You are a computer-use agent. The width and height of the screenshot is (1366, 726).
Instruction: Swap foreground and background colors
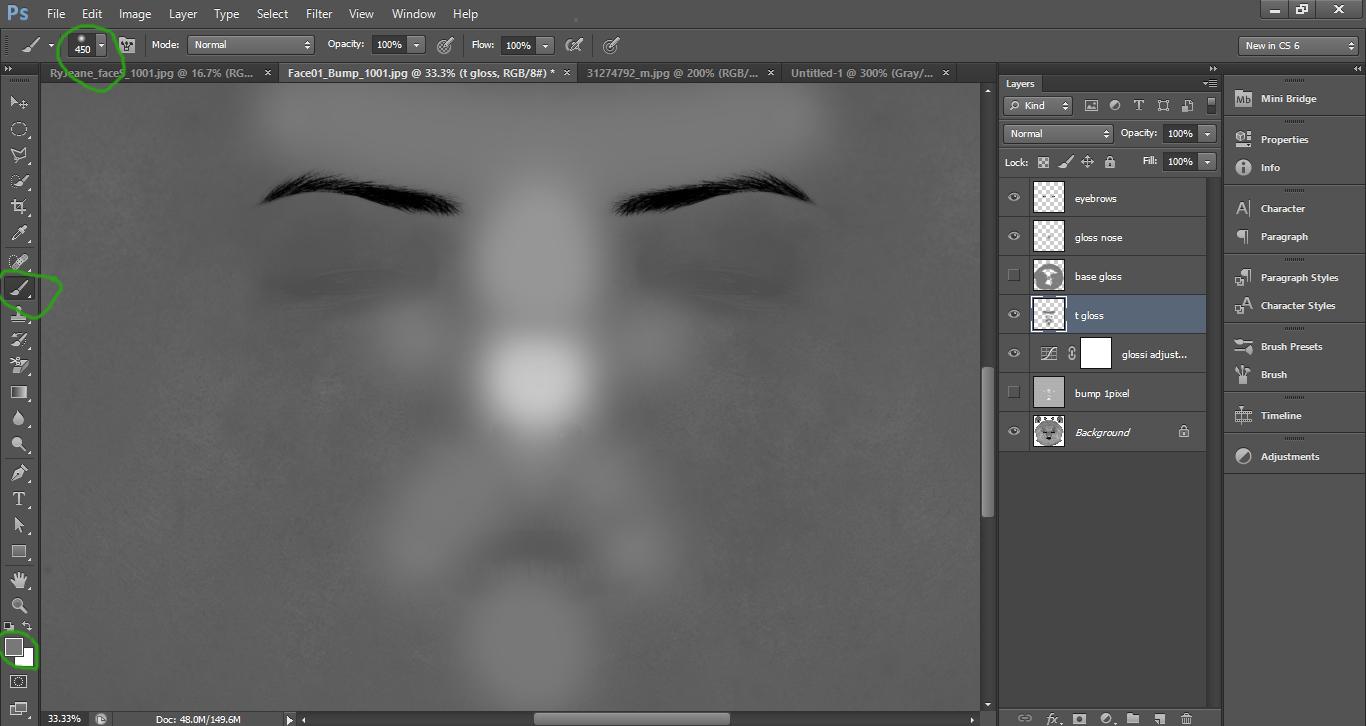[28, 627]
